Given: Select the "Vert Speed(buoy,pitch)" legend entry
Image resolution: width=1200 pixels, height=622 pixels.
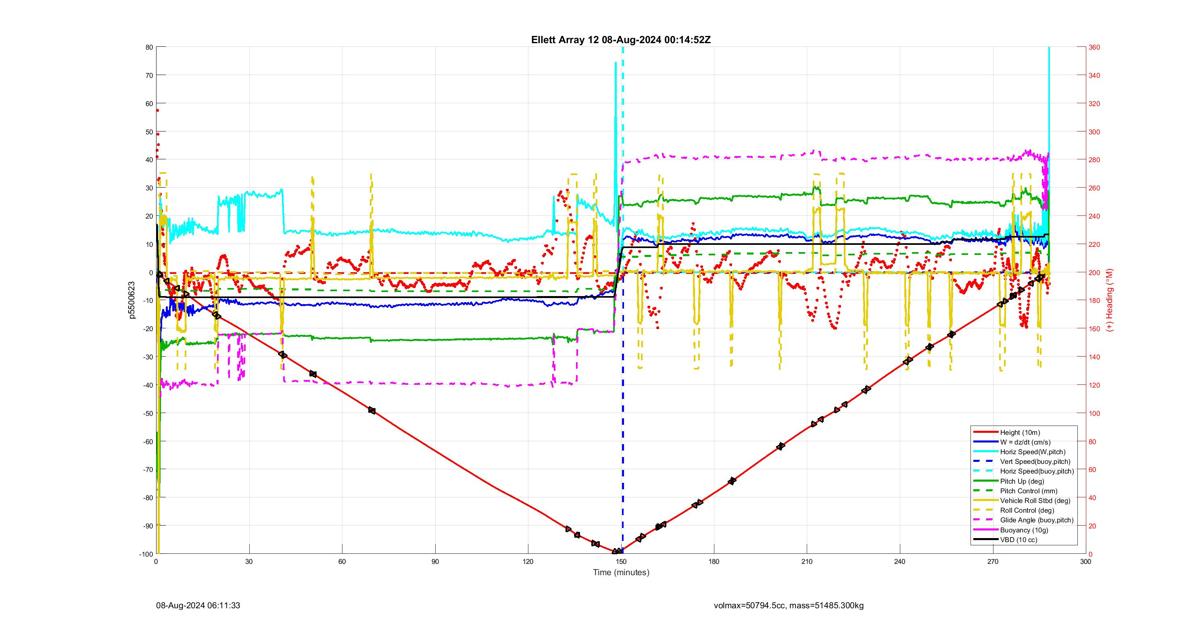Looking at the screenshot, I should (1021, 461).
